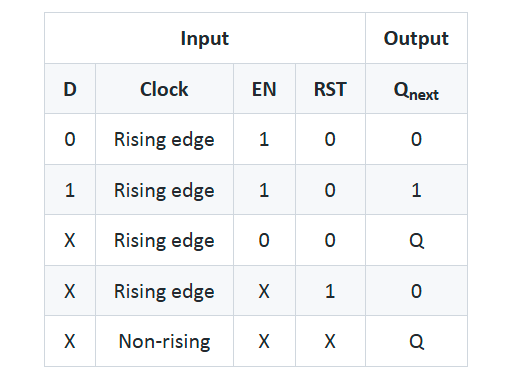This screenshot has width=506, height=382.
Task: Click the Output header cell
Action: click(x=416, y=38)
